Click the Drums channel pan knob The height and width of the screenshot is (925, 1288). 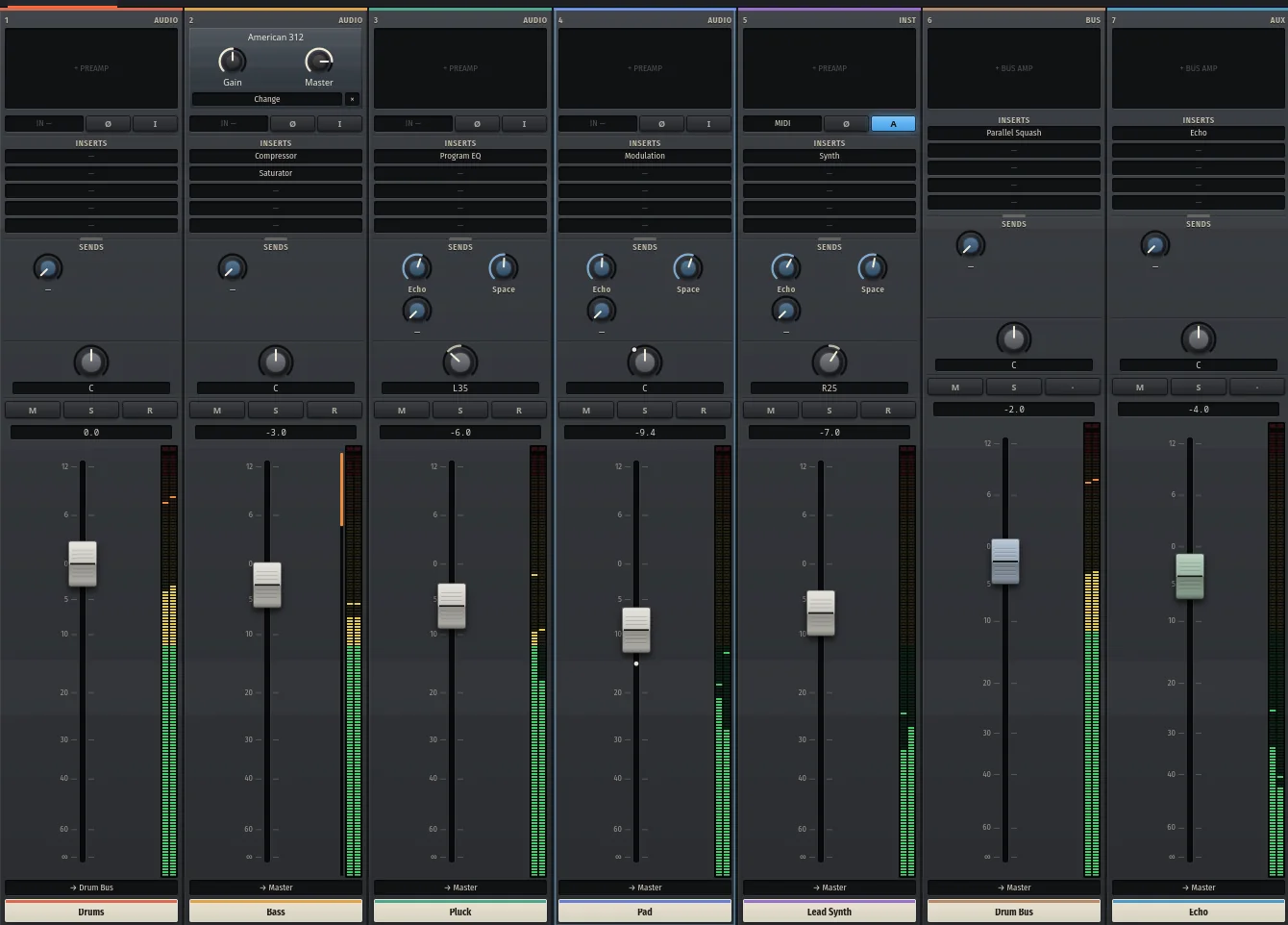[91, 362]
